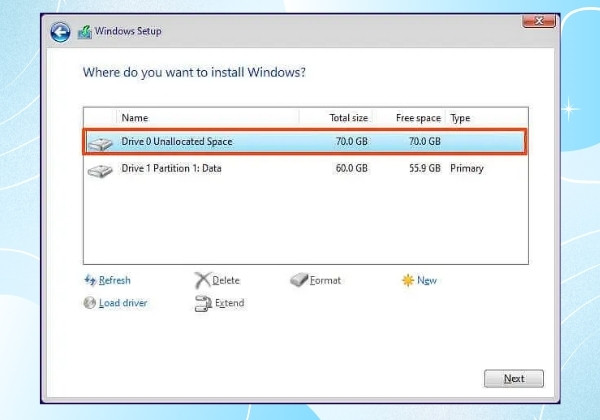Select Drive 1 Partition 1: Data row
Screen dimensions: 600x420
[x=305, y=168]
